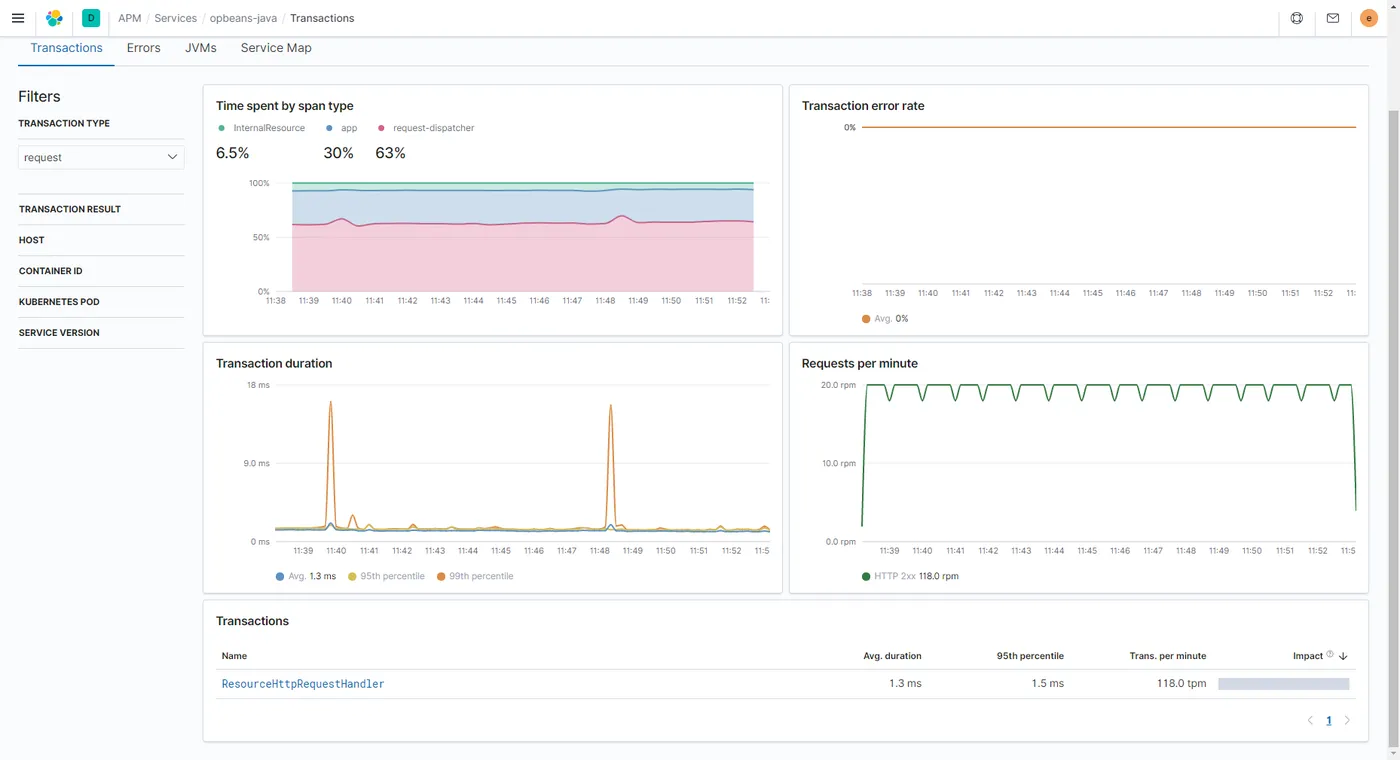Click the Transaction error rate title
This screenshot has width=1400, height=760.
click(863, 105)
